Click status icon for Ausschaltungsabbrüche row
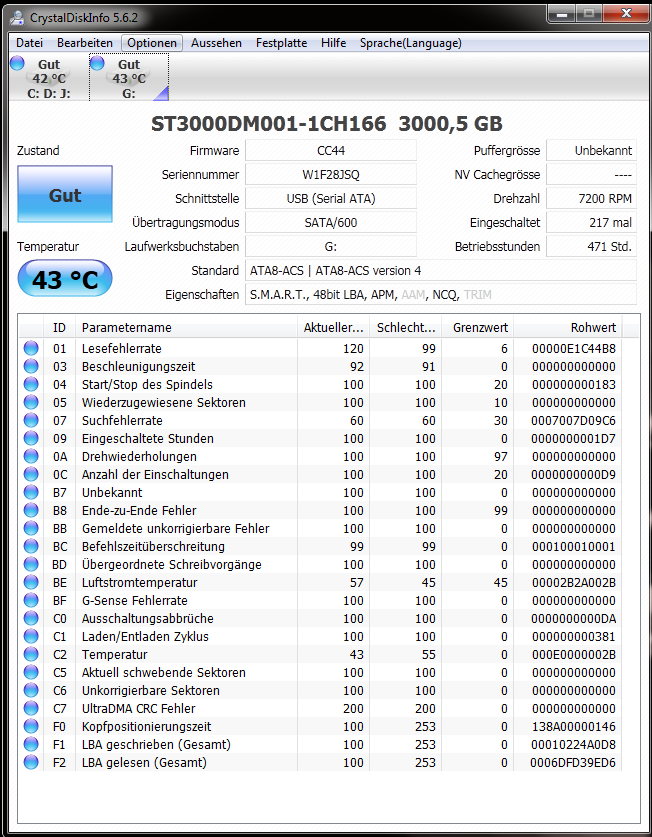 (31, 619)
